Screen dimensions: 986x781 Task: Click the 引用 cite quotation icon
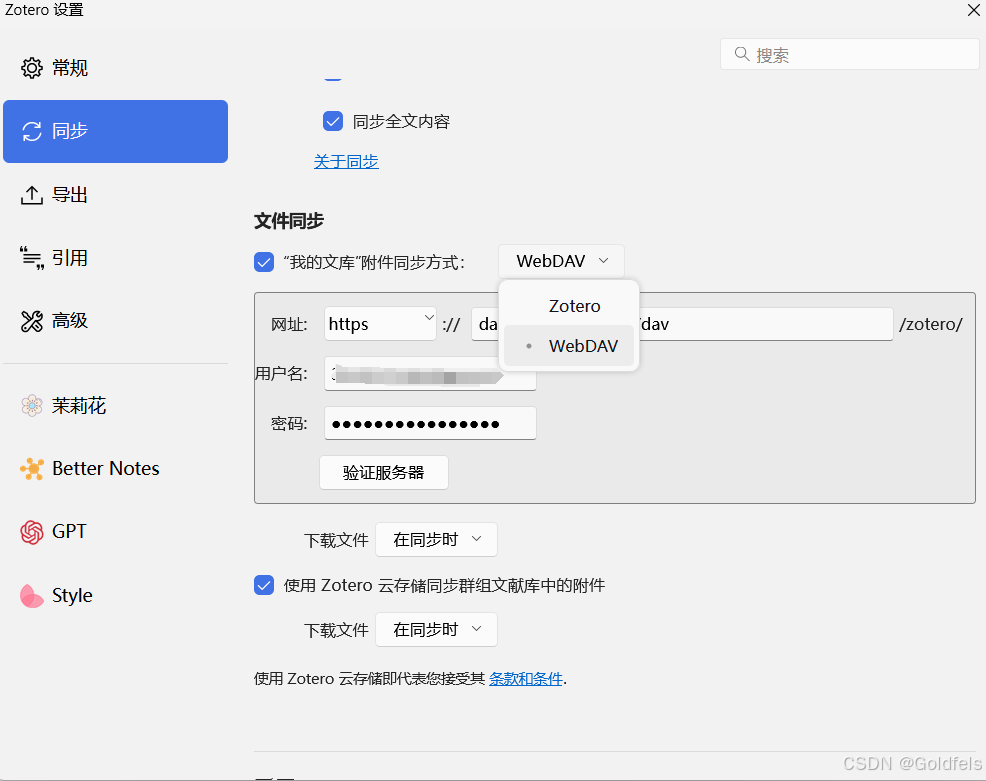tap(32, 258)
